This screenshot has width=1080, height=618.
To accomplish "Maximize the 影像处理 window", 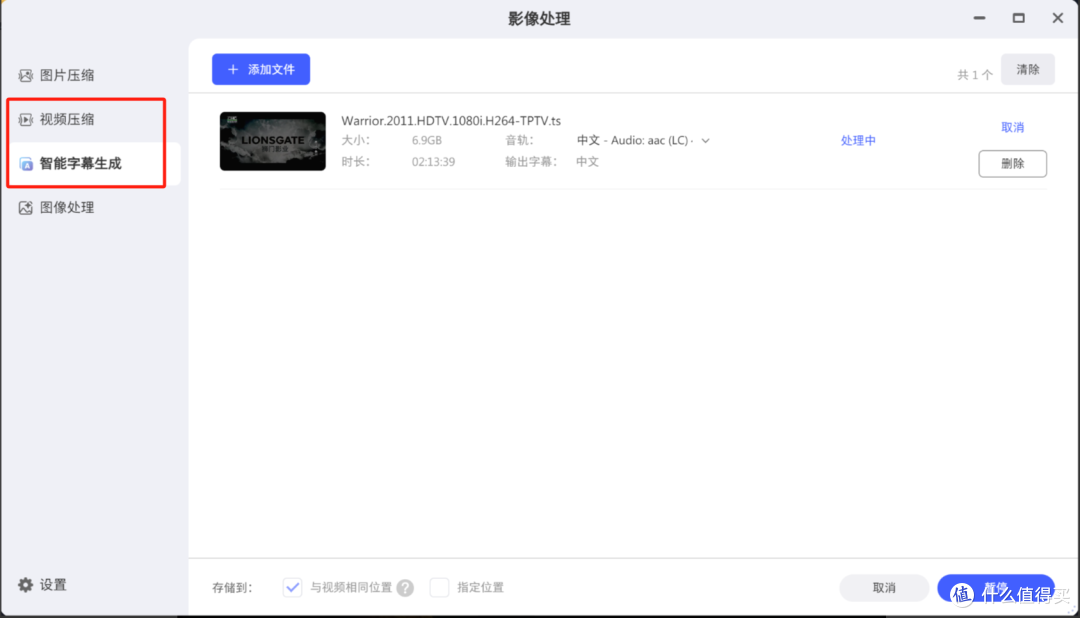I will click(x=1019, y=19).
